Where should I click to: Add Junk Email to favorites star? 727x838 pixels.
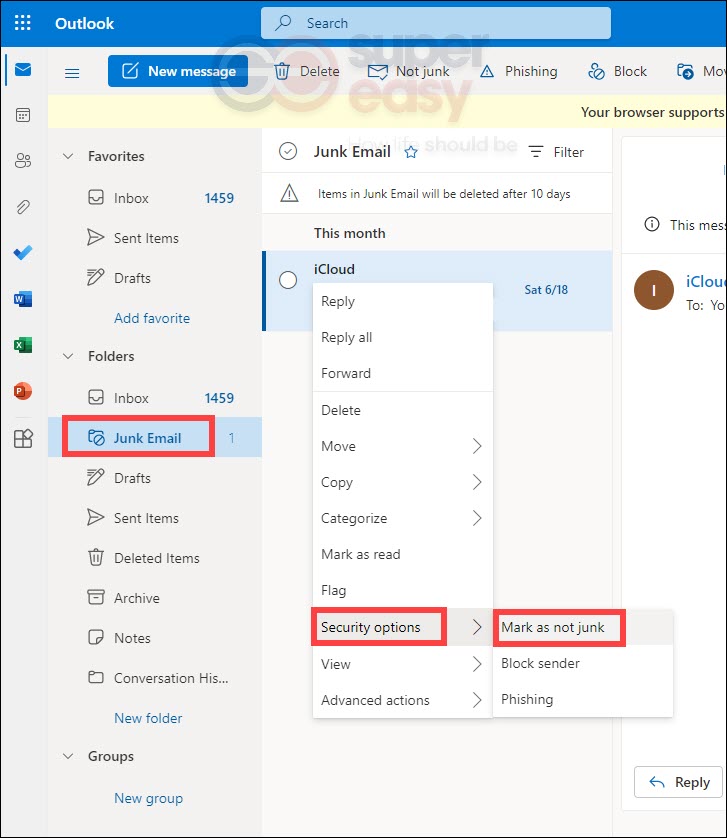[x=411, y=152]
